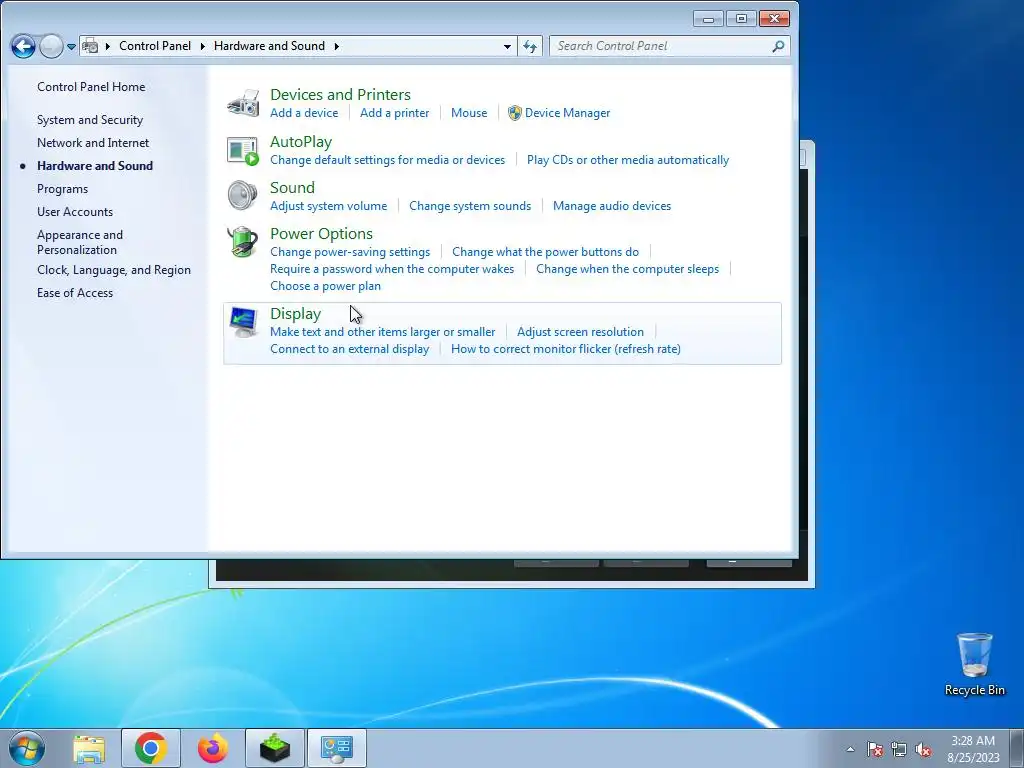Click Control Panel in the breadcrumb
Screen dimensions: 1024x768
point(155,46)
